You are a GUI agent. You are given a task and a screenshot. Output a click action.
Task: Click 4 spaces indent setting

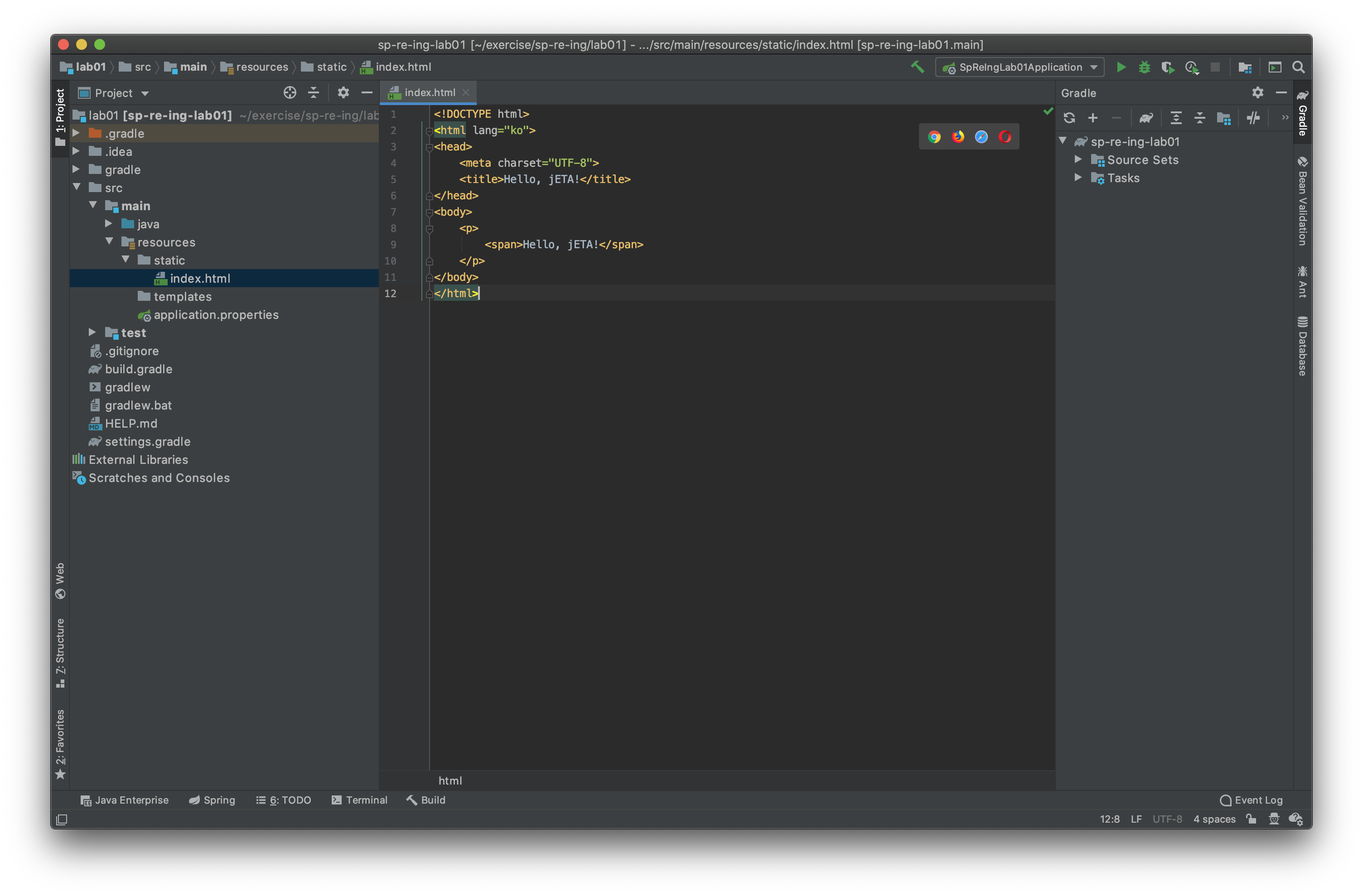click(1214, 819)
